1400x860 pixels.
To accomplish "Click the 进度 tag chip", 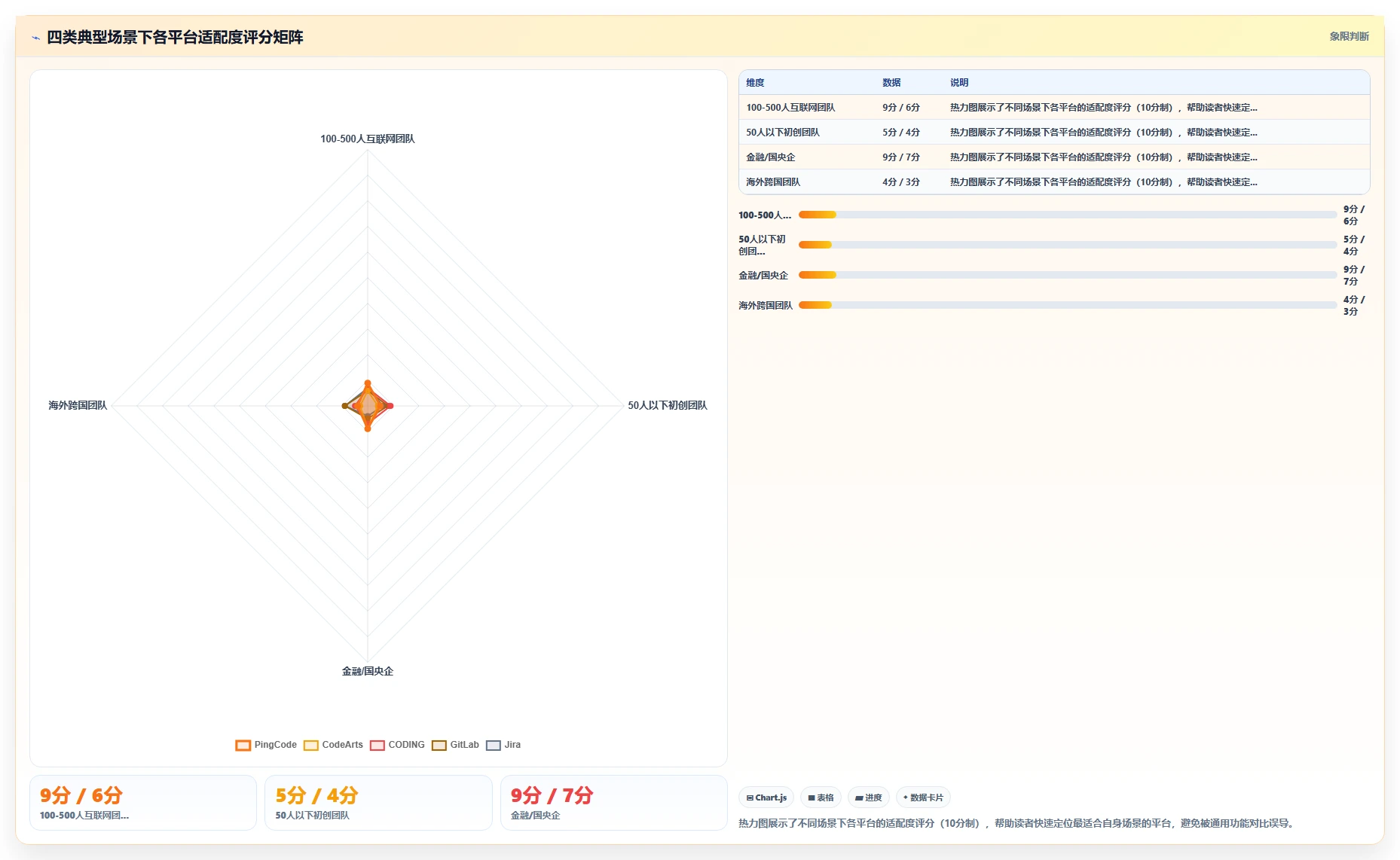I will (x=868, y=797).
